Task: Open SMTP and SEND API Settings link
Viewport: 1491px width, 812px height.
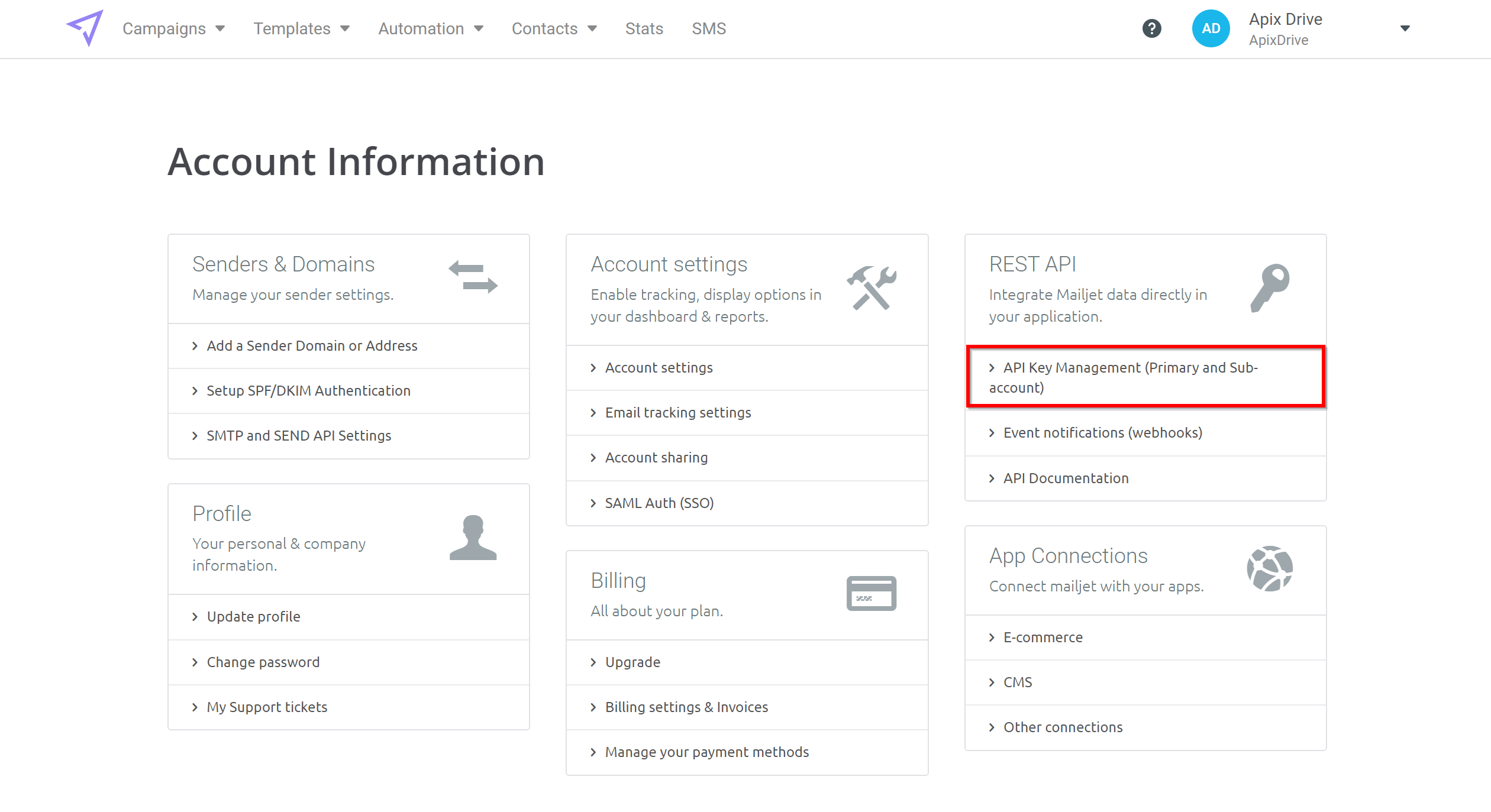Action: [x=298, y=435]
